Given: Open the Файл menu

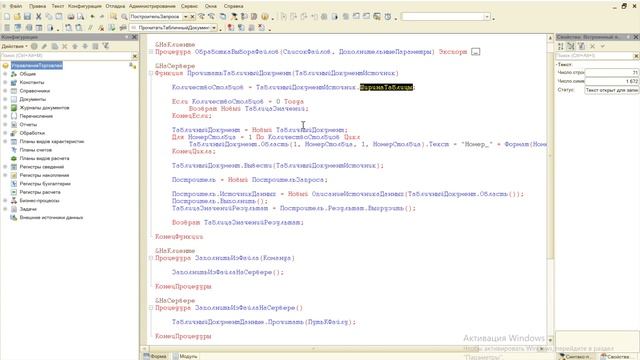Looking at the screenshot, I should (x=16, y=6).
